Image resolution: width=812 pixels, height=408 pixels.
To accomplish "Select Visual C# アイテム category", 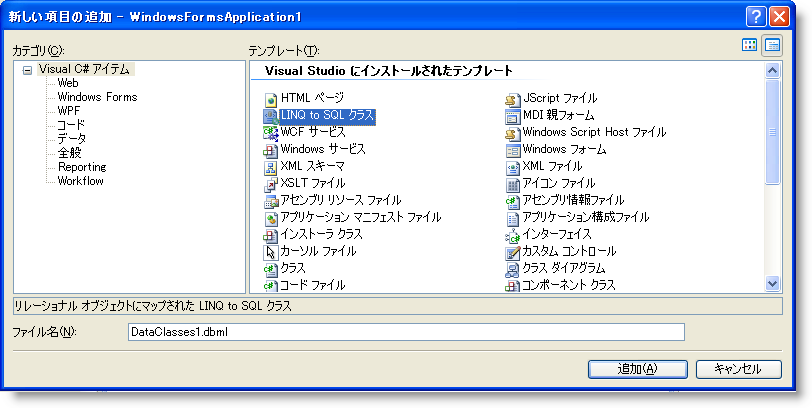I will [x=84, y=69].
